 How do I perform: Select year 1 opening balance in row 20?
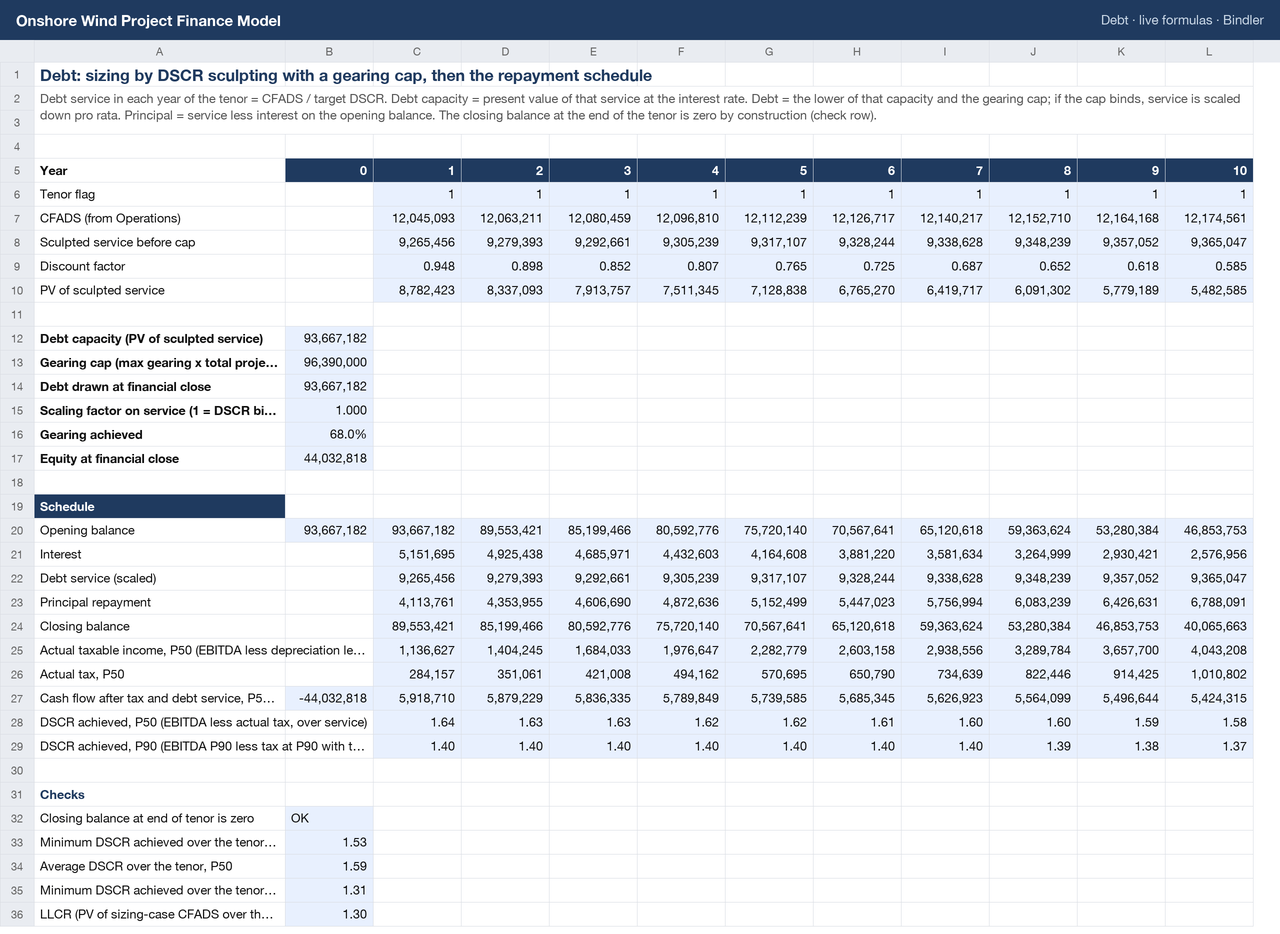tap(417, 530)
